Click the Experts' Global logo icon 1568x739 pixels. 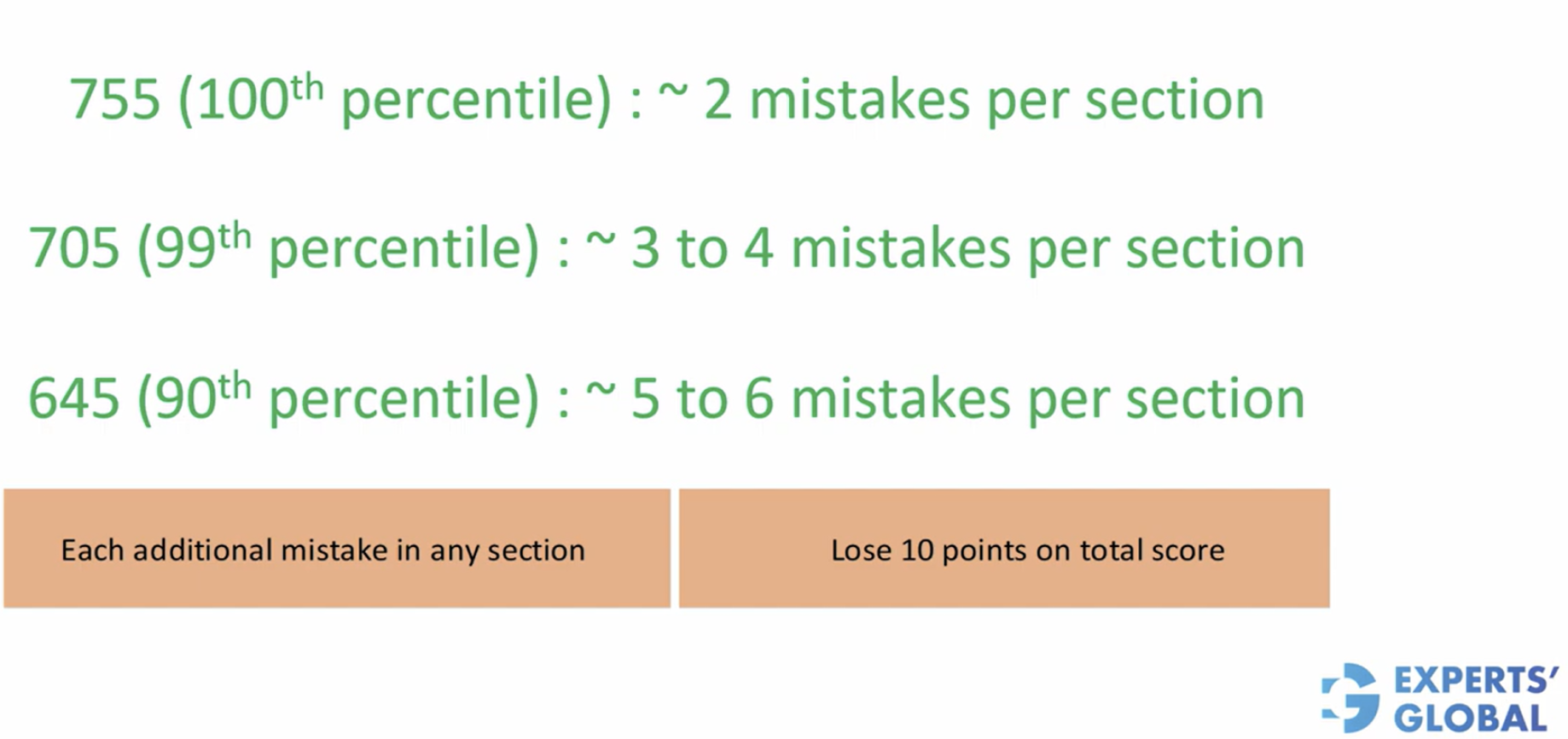(x=1350, y=696)
